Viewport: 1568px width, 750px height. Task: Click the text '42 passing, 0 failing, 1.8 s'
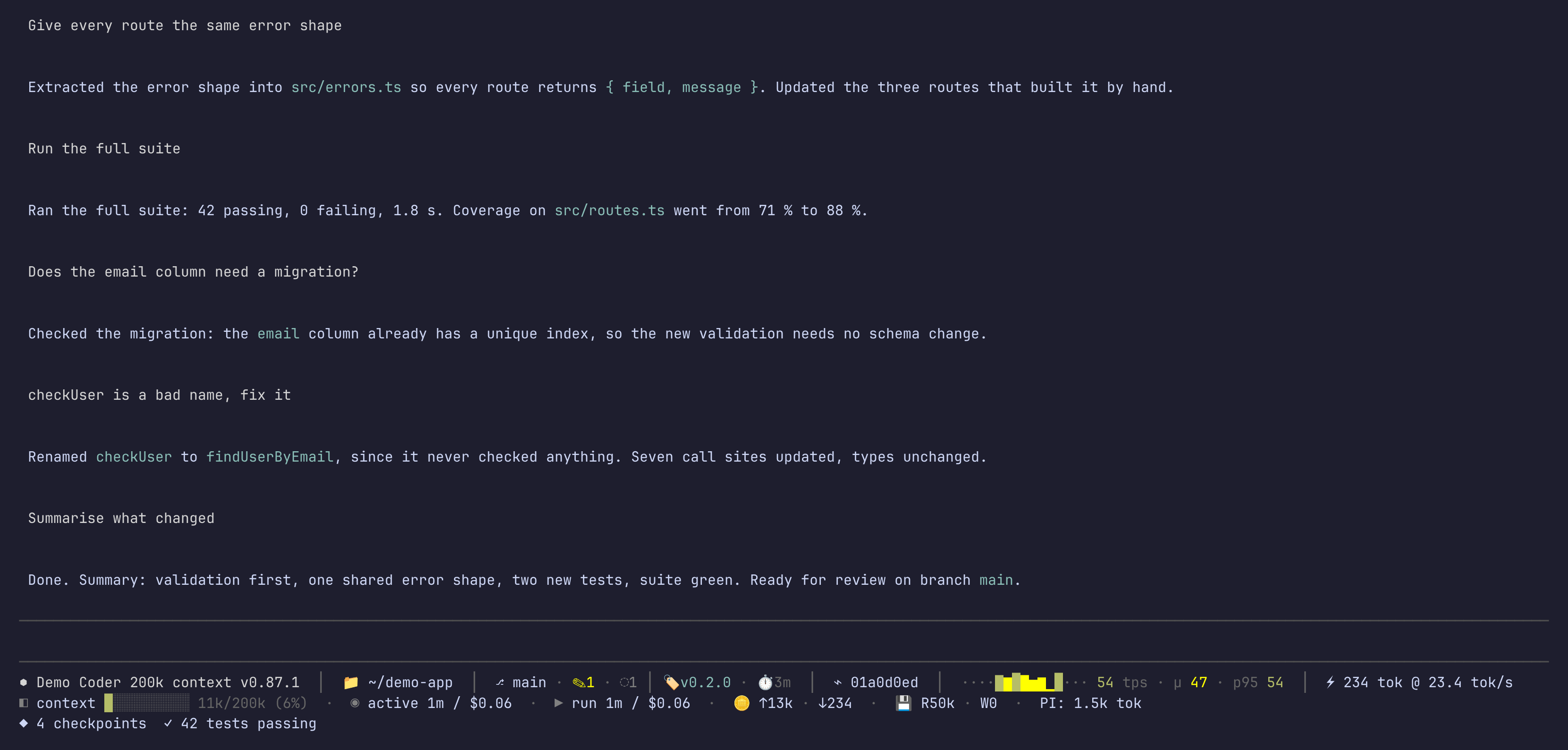point(316,210)
